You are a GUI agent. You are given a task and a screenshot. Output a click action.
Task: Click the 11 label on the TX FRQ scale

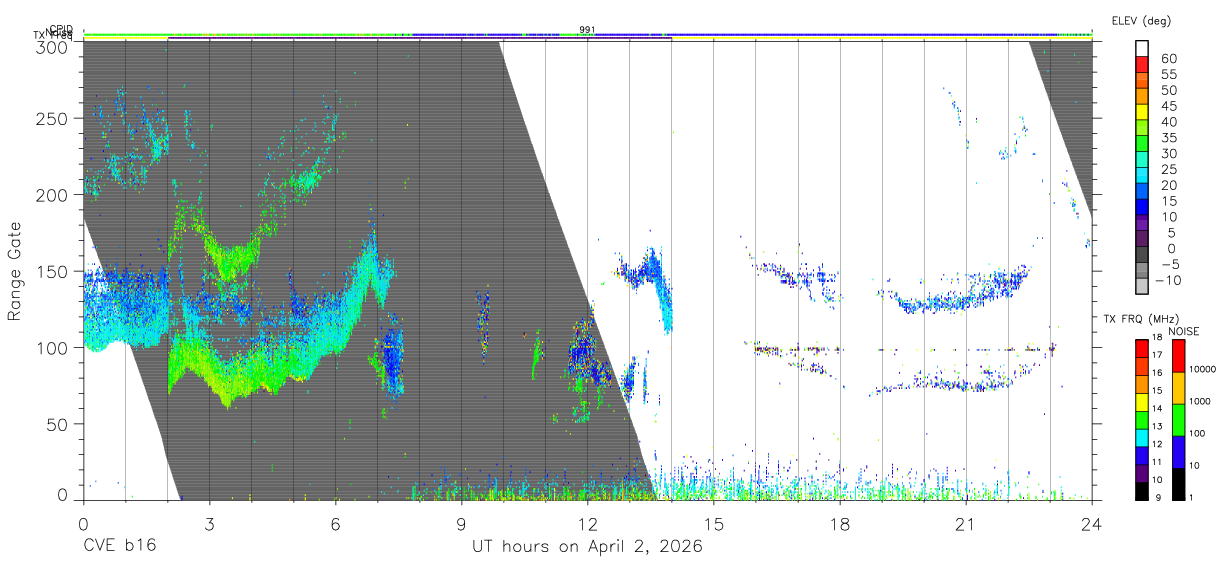(x=1156, y=463)
